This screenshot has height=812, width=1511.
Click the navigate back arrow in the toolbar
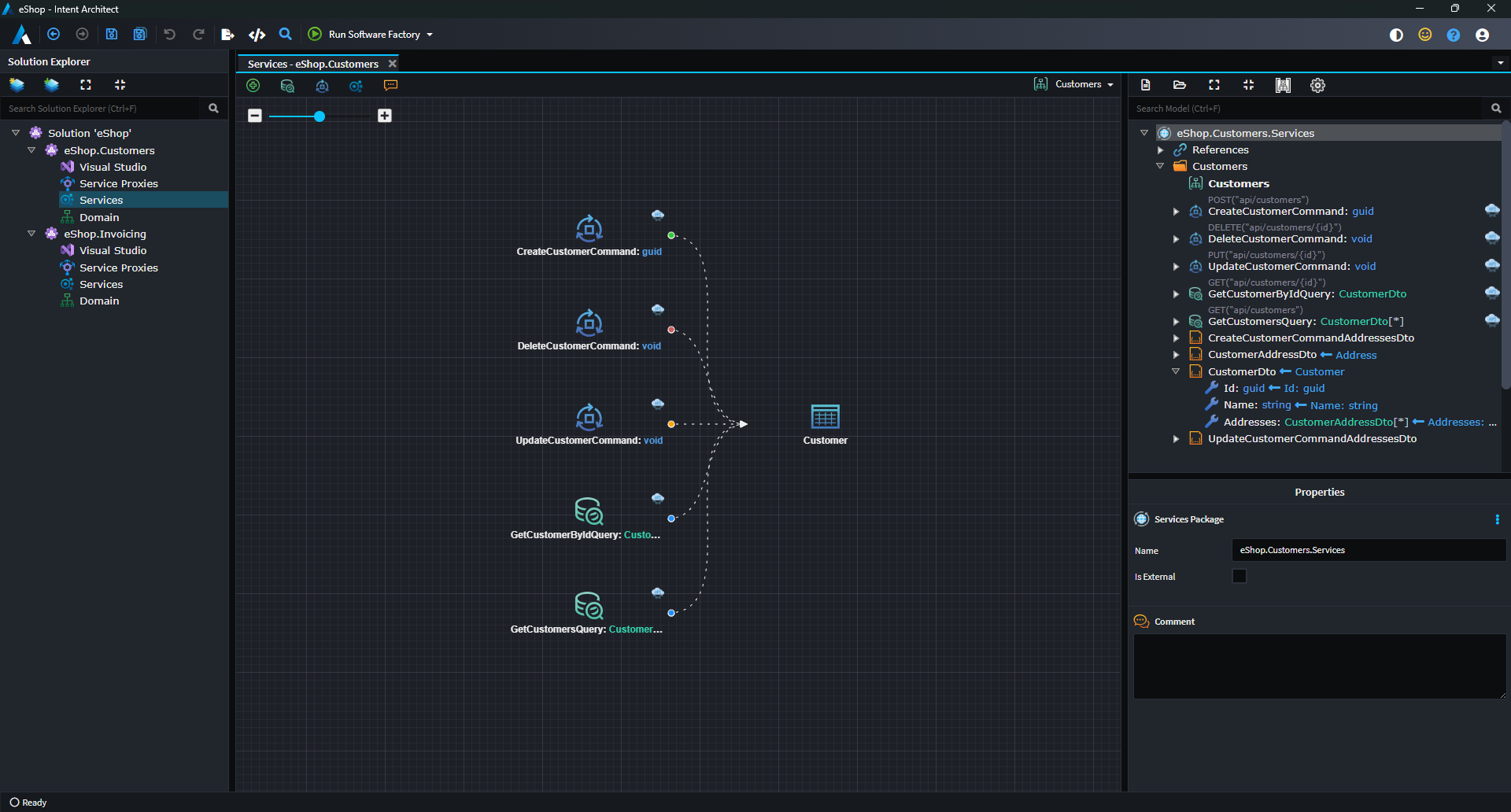point(54,35)
